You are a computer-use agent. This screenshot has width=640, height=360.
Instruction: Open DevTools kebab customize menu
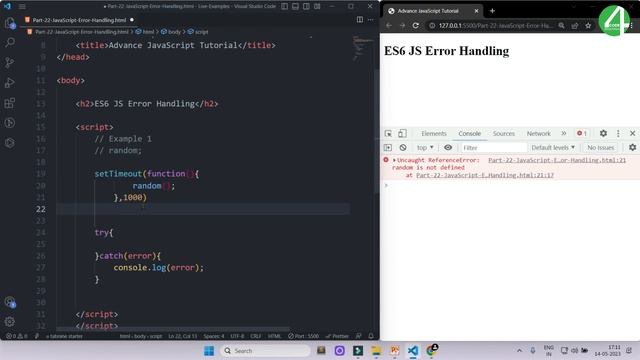(x=618, y=133)
